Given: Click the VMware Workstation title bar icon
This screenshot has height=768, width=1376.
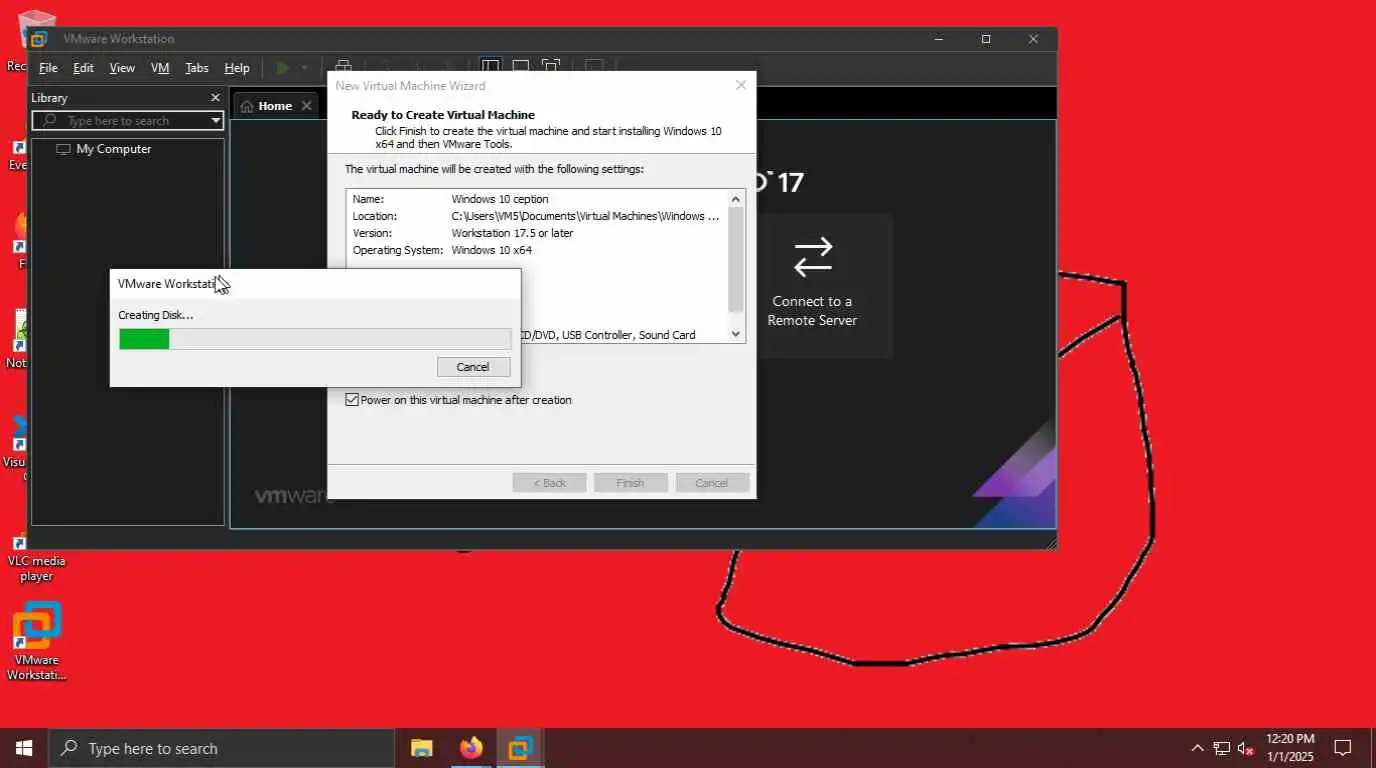Looking at the screenshot, I should click(x=39, y=39).
